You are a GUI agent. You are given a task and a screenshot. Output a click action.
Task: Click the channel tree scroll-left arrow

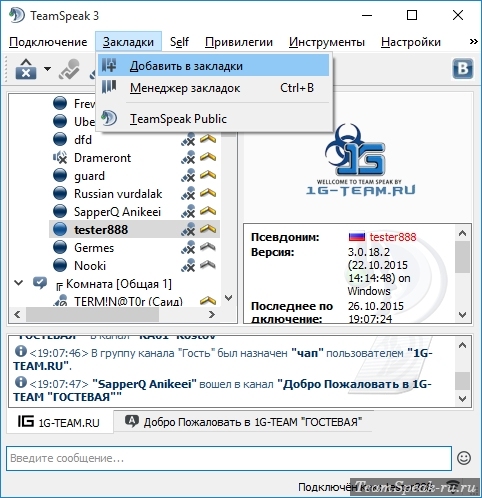tap(17, 314)
